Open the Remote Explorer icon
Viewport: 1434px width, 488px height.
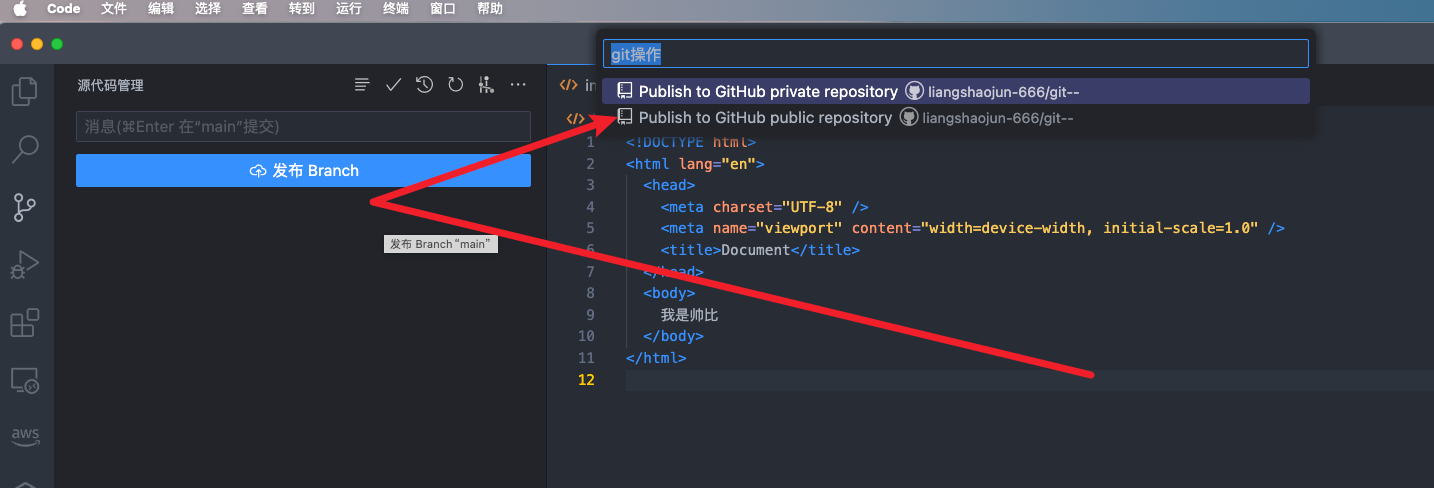25,381
